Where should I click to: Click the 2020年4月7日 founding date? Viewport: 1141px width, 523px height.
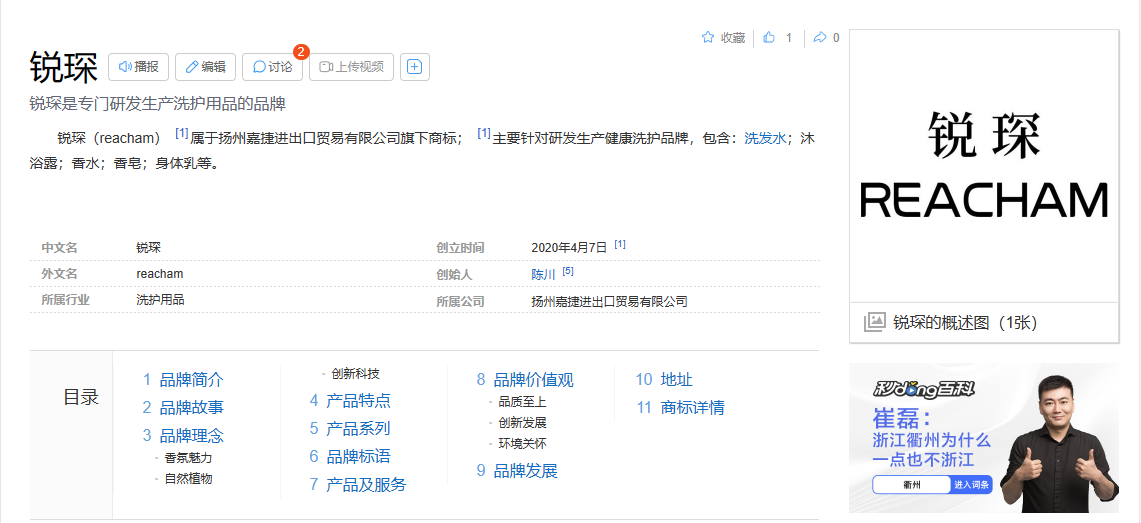(569, 247)
